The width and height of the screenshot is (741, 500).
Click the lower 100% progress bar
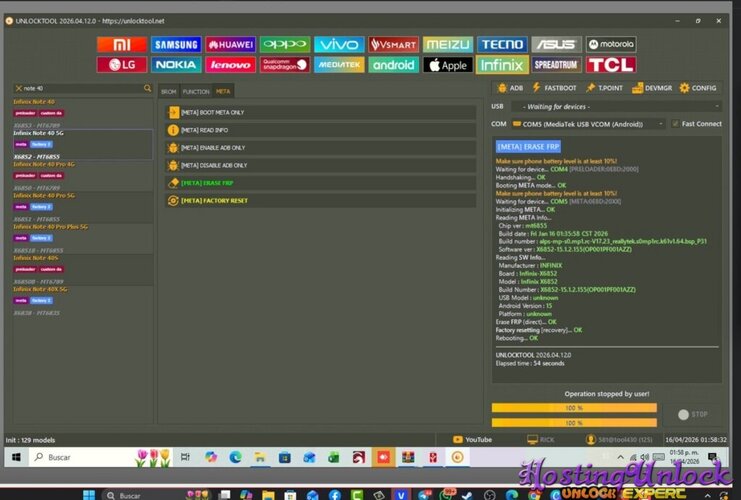[x=574, y=423]
